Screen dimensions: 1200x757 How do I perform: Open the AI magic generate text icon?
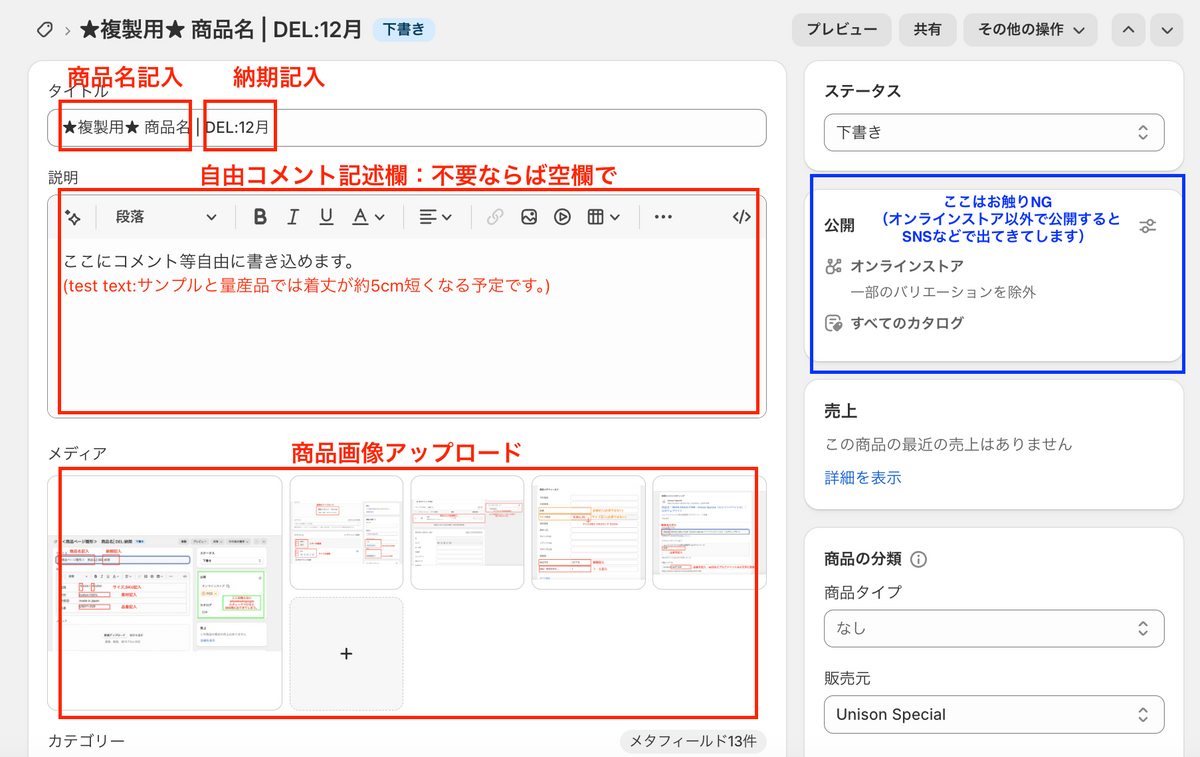[73, 217]
